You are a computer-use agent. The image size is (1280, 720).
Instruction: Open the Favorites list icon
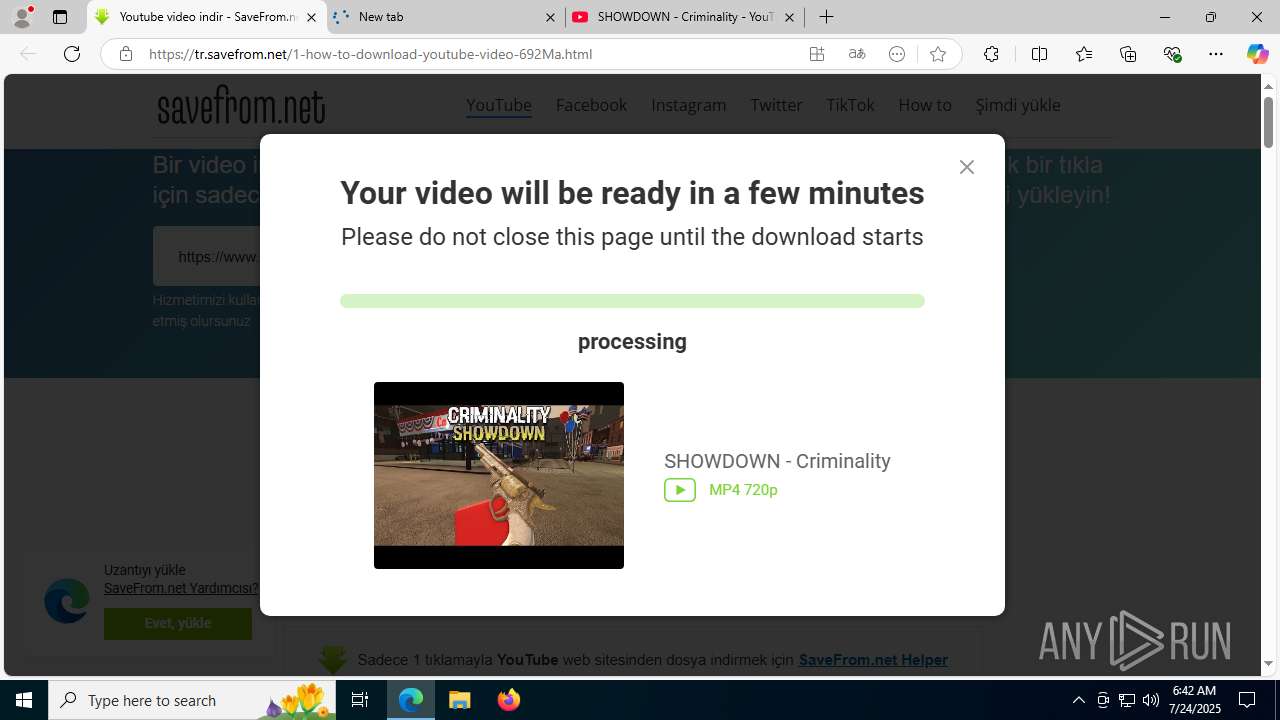[1083, 54]
